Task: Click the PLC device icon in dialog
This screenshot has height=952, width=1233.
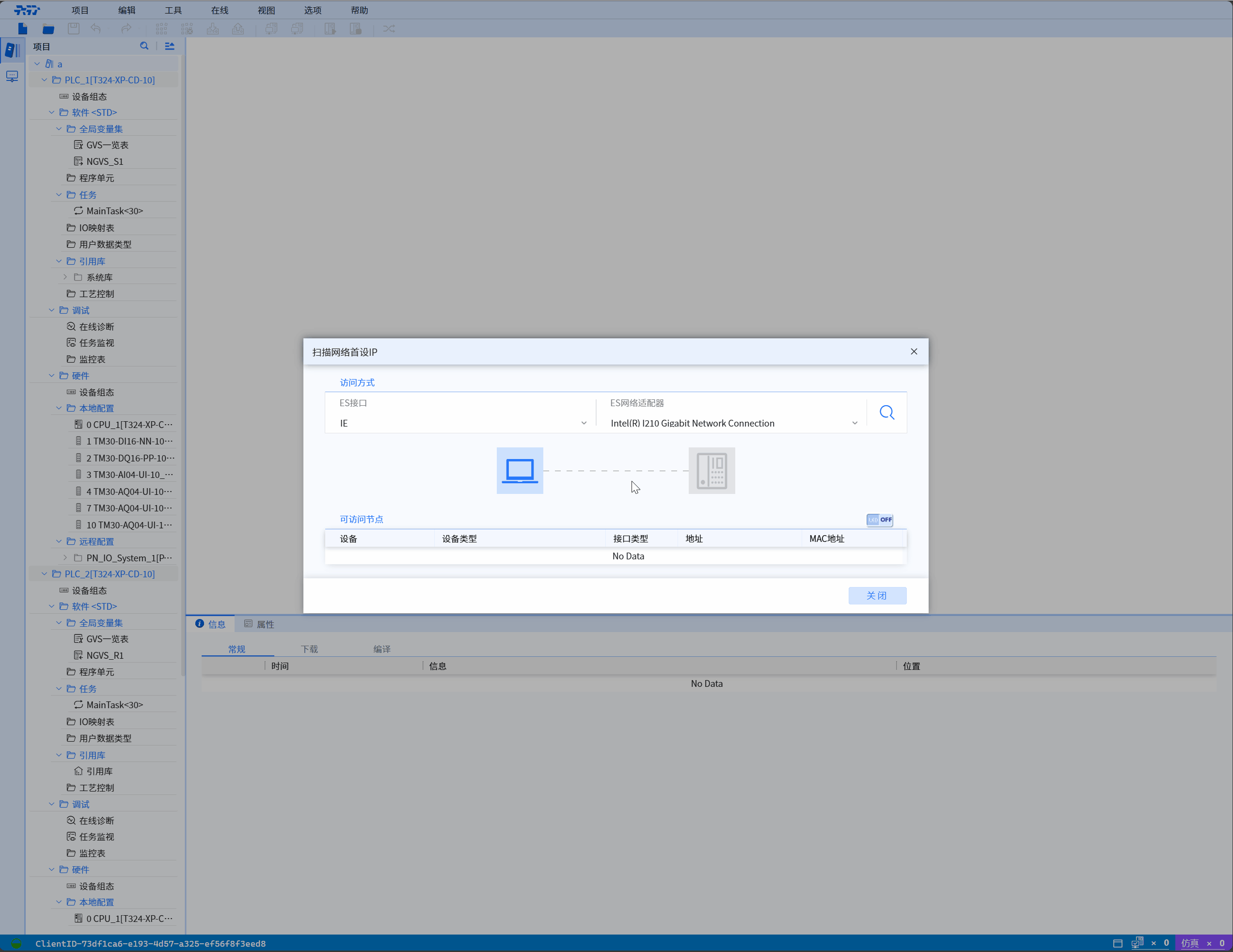Action: pos(711,470)
